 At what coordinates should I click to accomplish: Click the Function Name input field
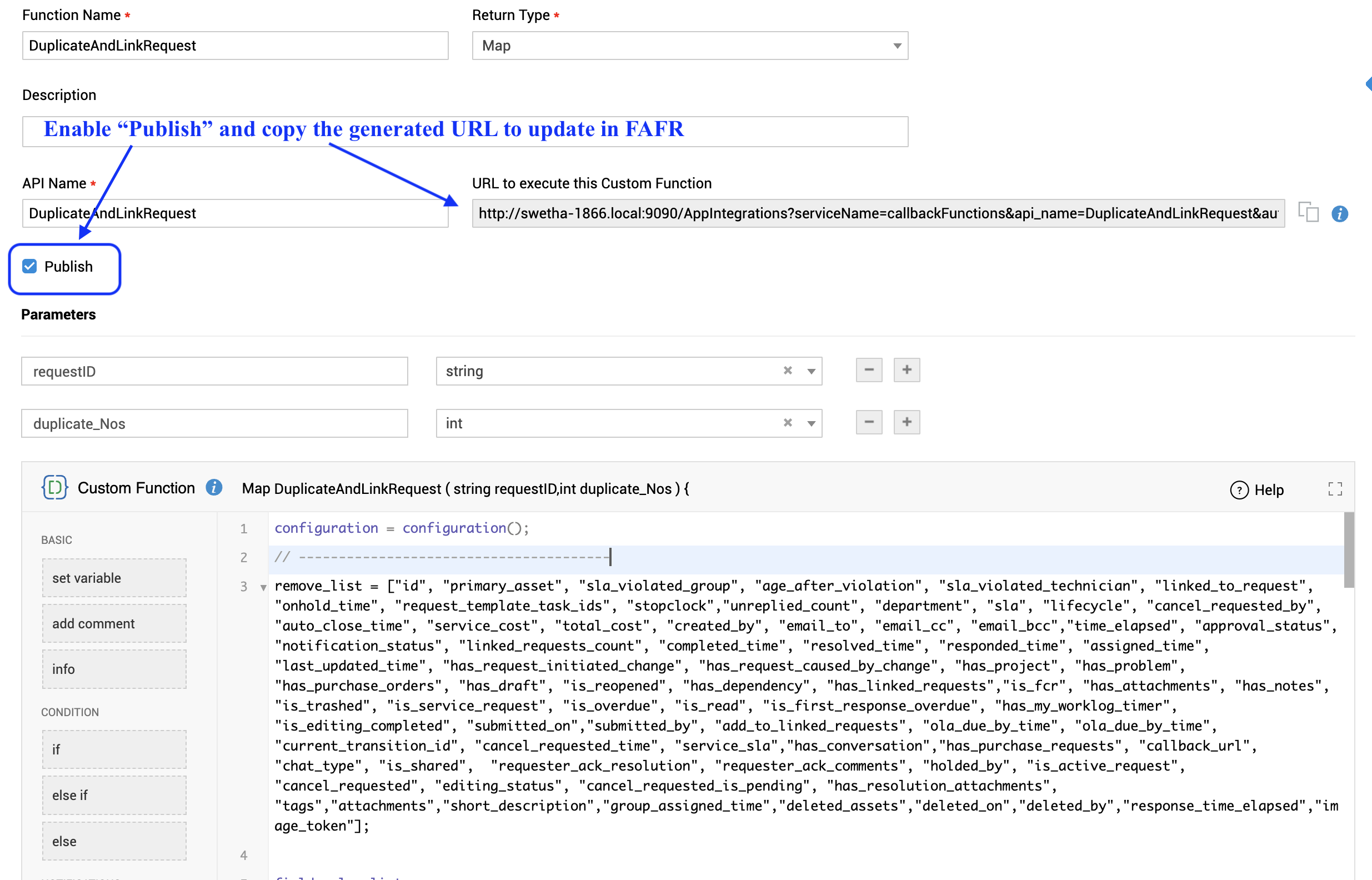[235, 46]
